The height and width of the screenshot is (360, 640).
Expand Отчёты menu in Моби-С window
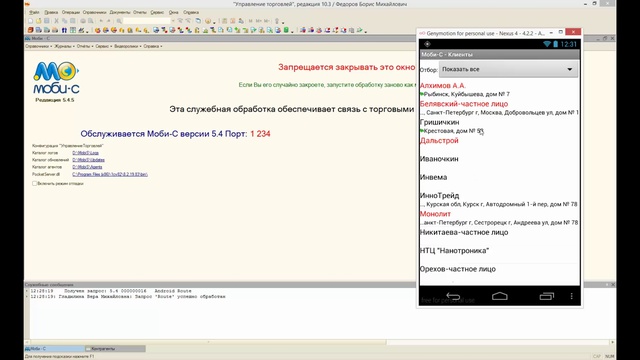pos(84,46)
